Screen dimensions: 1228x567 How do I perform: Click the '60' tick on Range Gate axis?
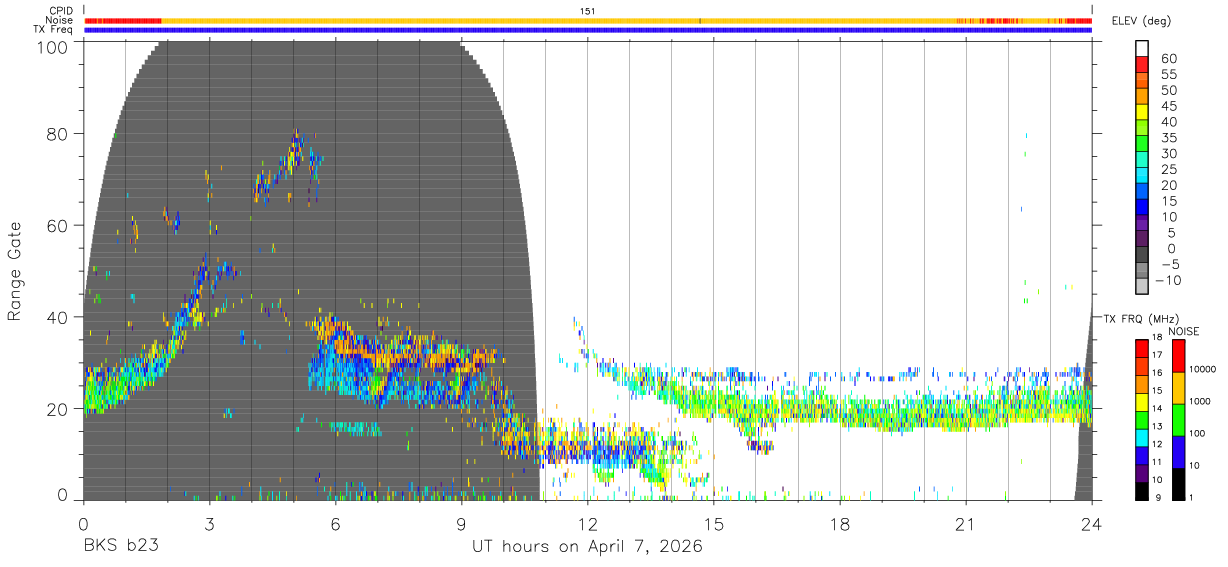(59, 225)
